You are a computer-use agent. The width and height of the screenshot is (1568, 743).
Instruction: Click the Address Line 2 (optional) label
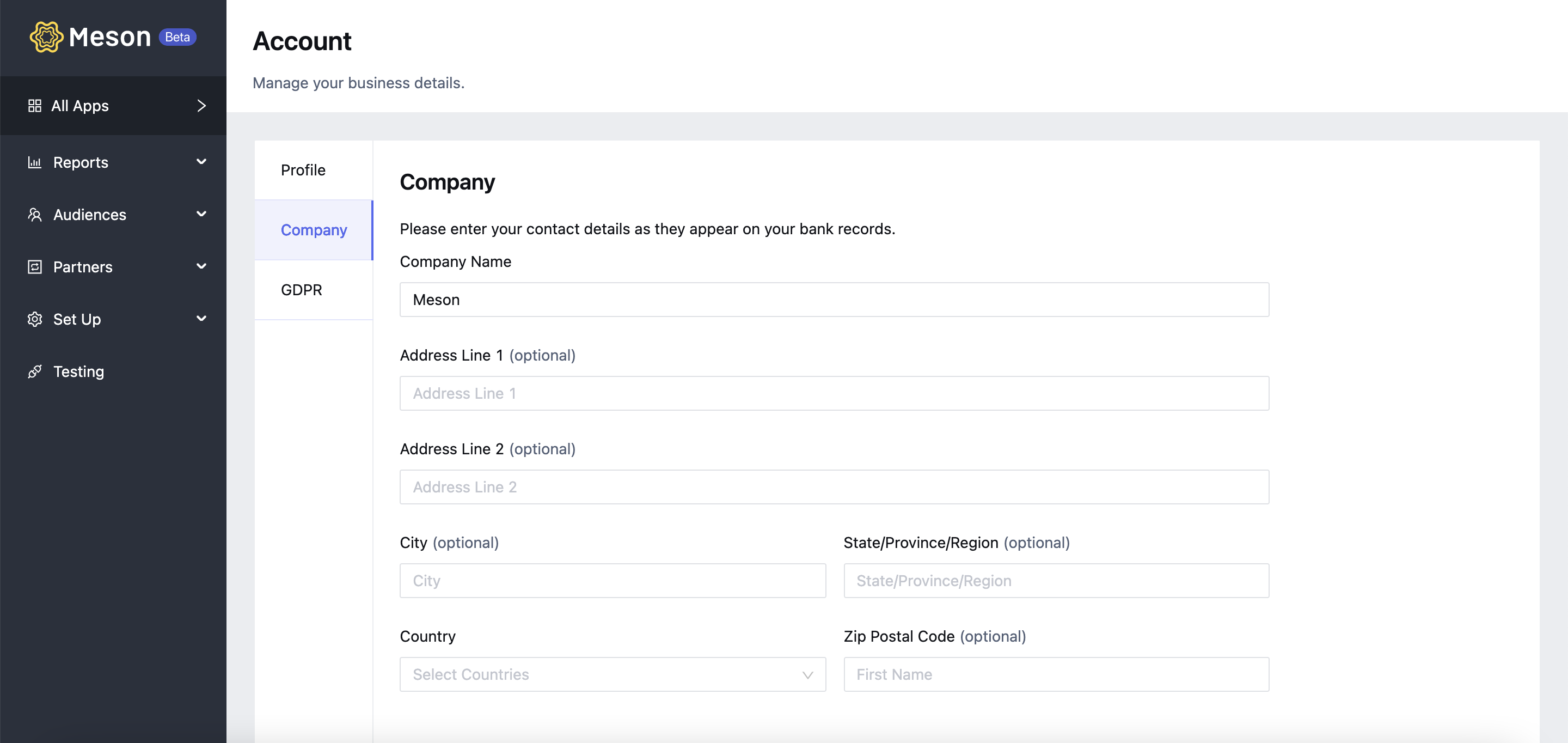point(488,449)
